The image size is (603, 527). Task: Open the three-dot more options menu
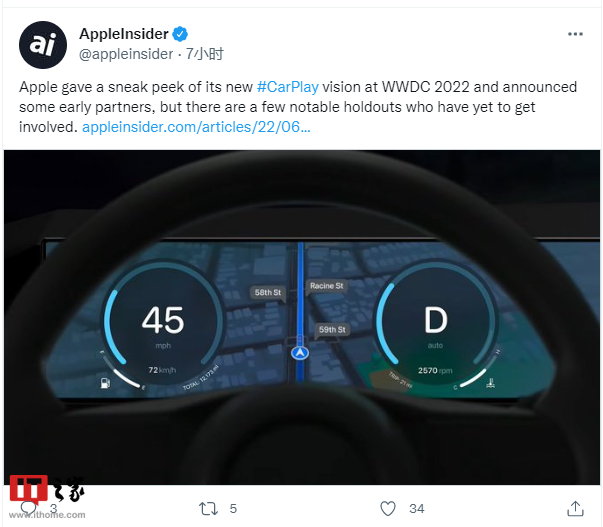point(575,34)
